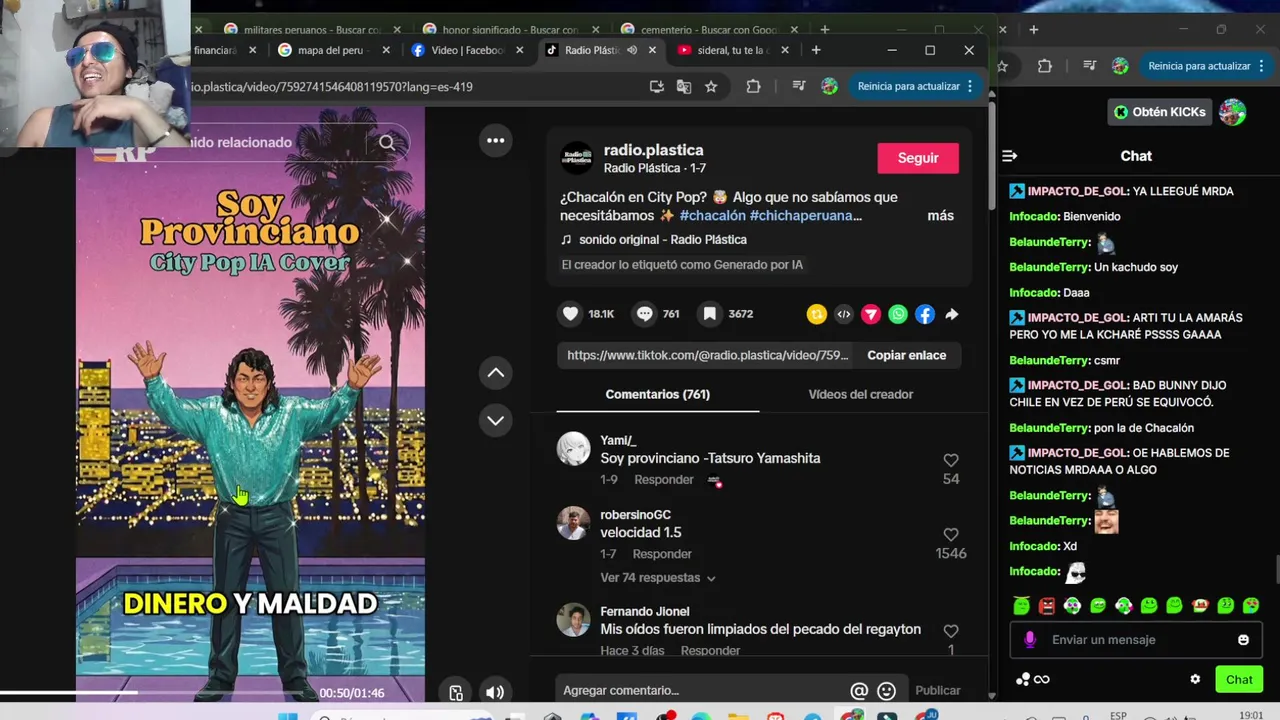Reply to Yami/_ comment via Responder
Viewport: 1280px width, 720px height.
[663, 480]
